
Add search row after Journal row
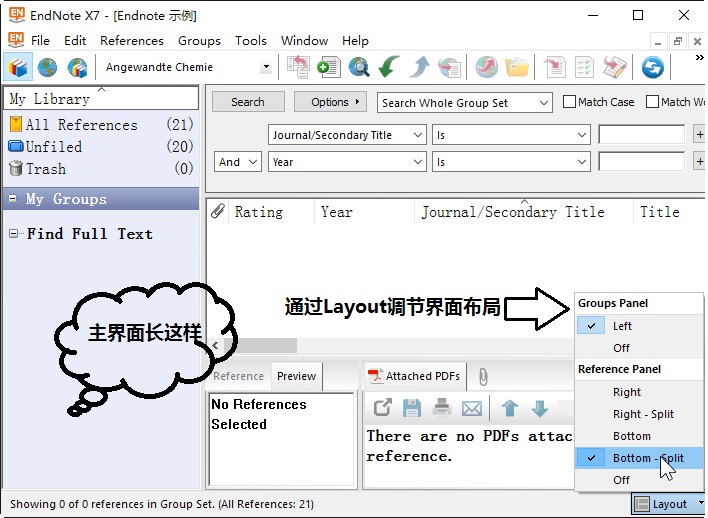(699, 135)
